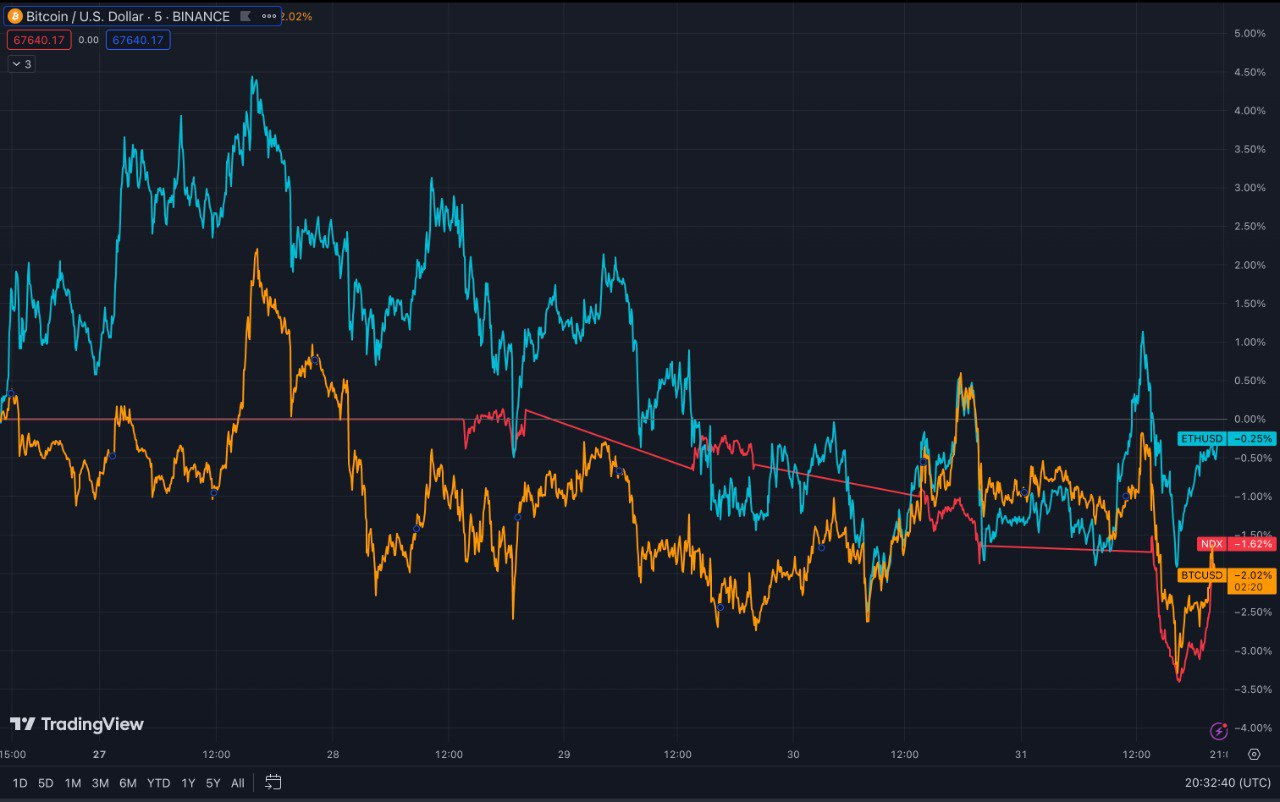Click the red sell price 67640.17

pos(38,40)
